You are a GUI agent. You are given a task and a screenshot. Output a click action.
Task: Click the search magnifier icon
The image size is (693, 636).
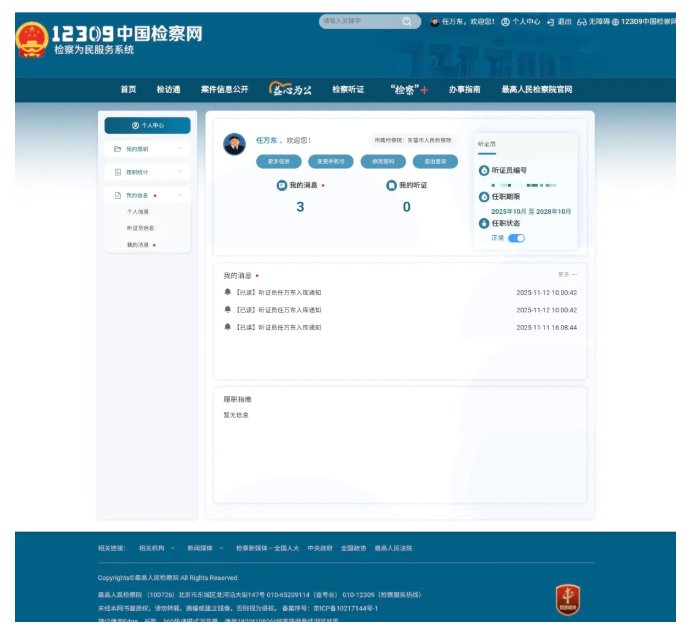(x=407, y=21)
